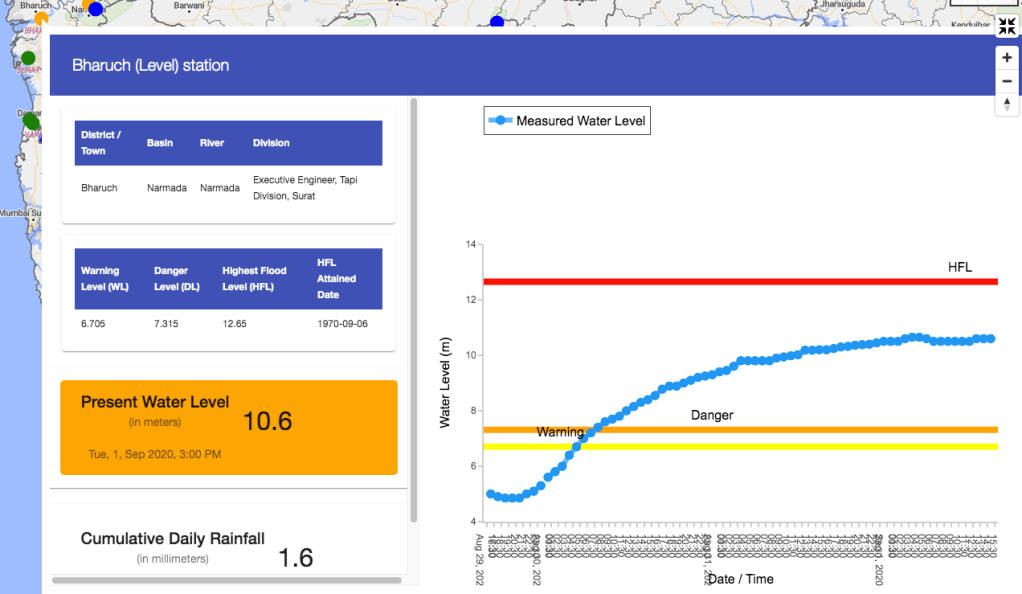Click the orange Danger level line

pos(800,430)
